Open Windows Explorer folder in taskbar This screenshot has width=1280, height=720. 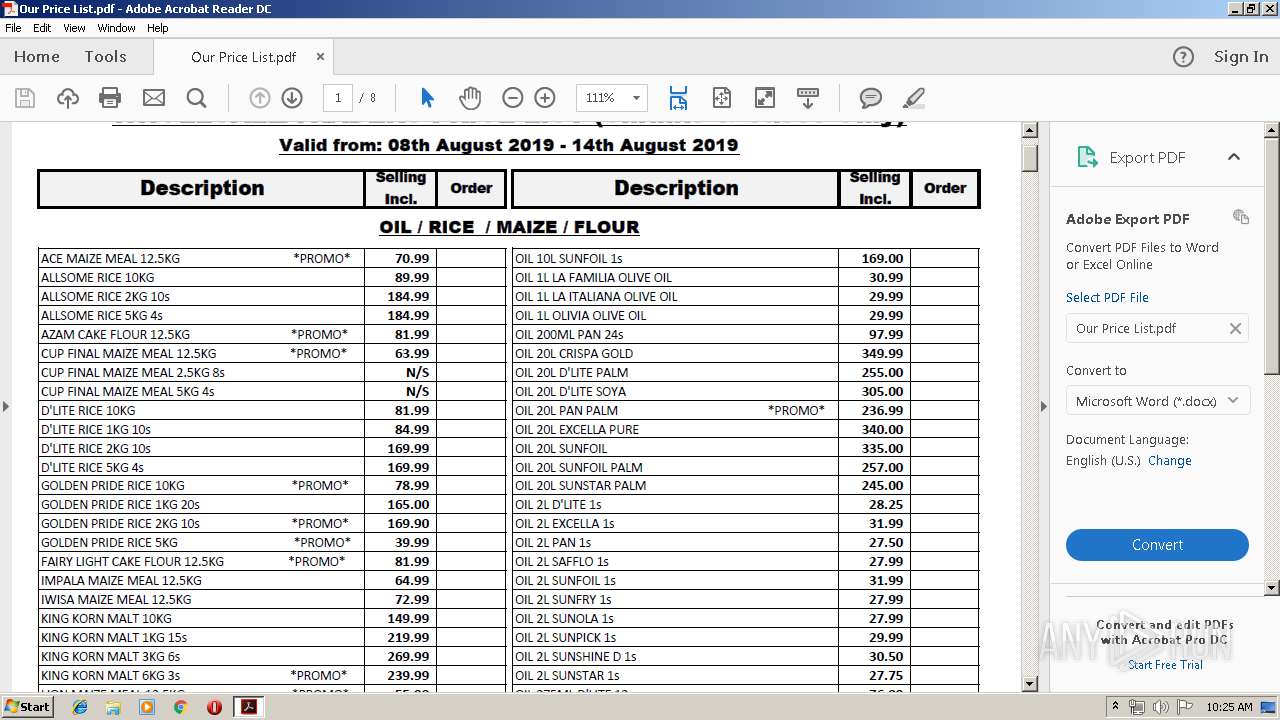pos(113,707)
